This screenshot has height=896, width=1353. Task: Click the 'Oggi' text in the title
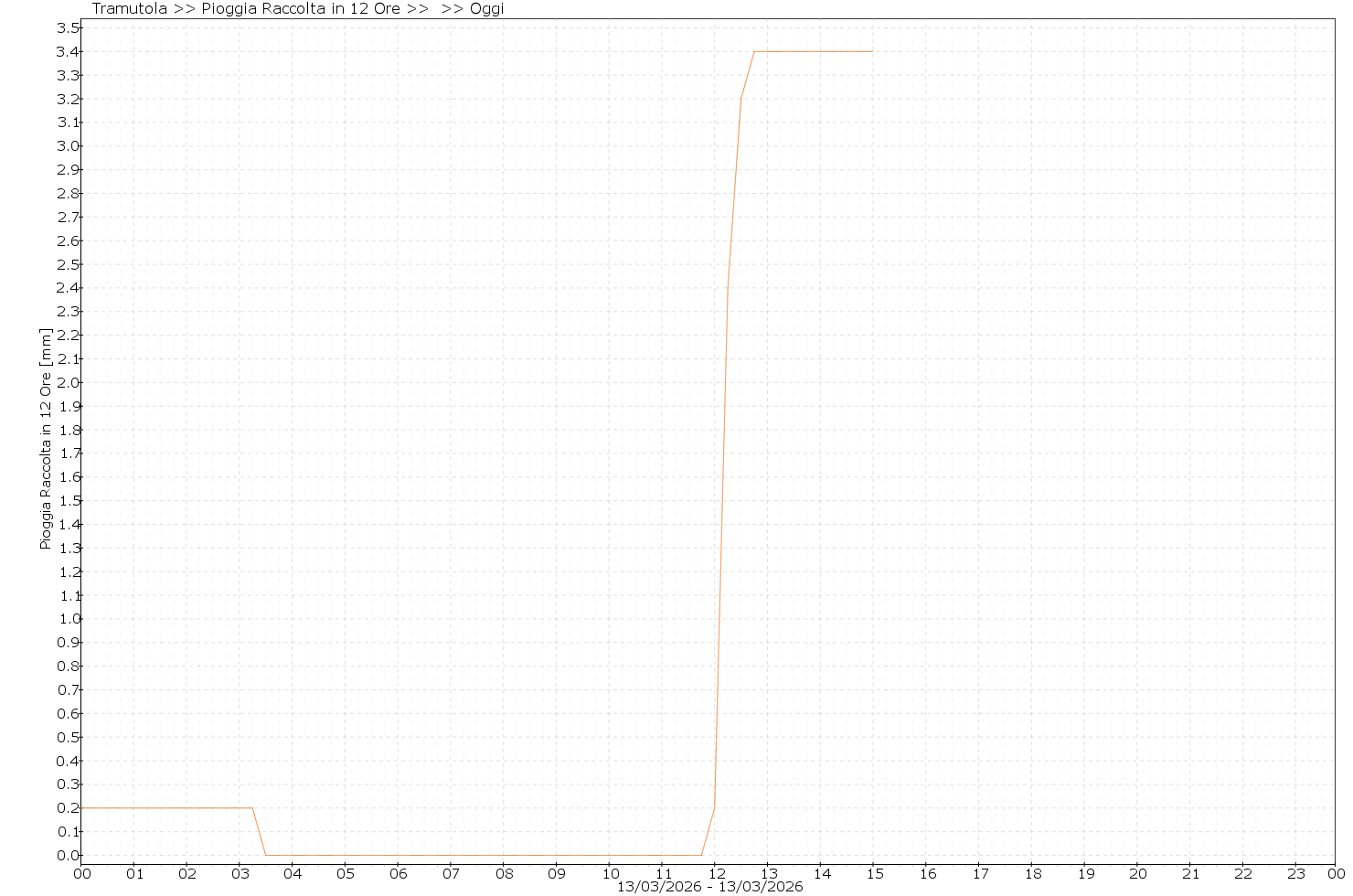tap(486, 9)
